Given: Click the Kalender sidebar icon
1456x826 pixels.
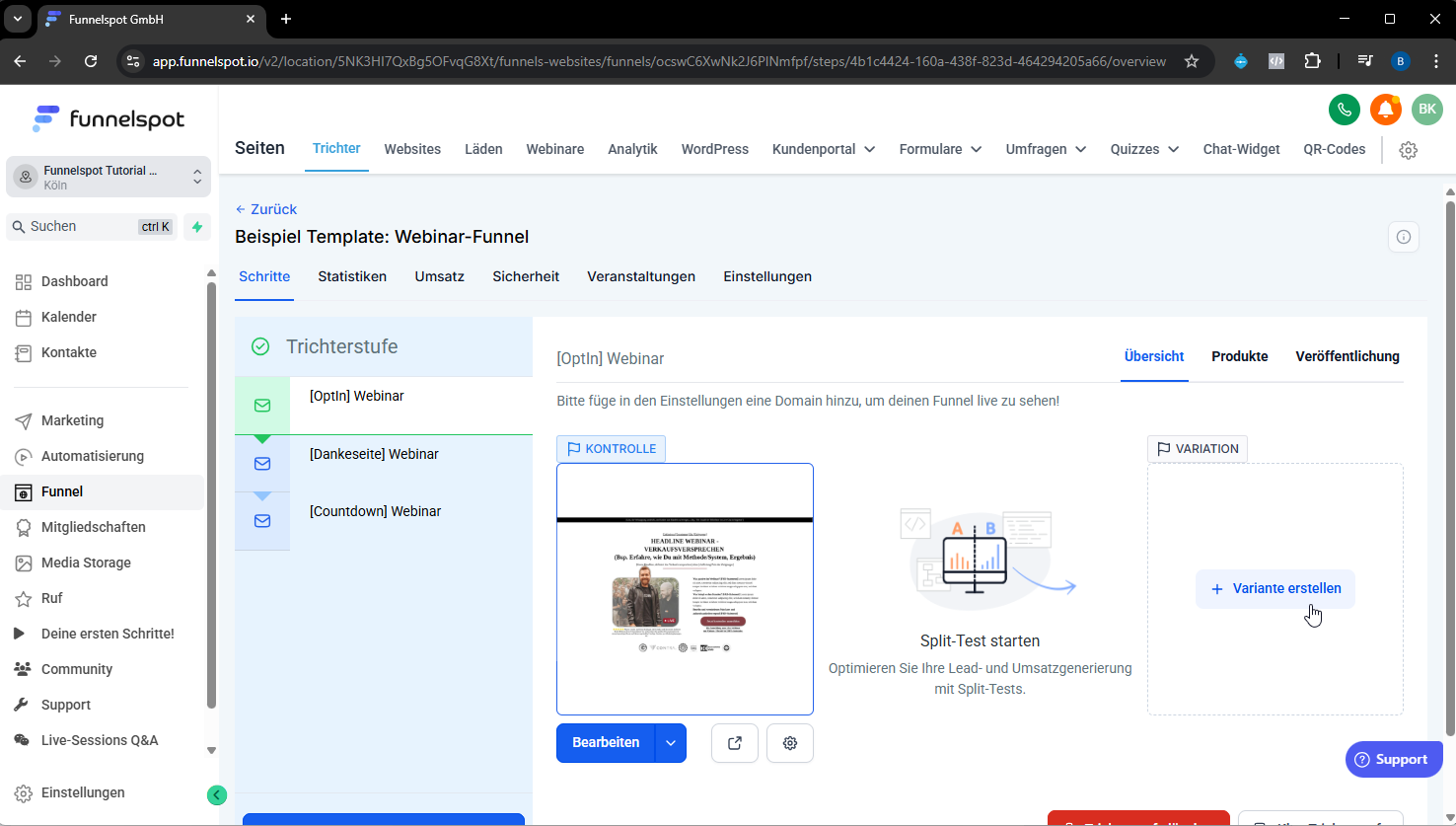Looking at the screenshot, I should [x=24, y=317].
